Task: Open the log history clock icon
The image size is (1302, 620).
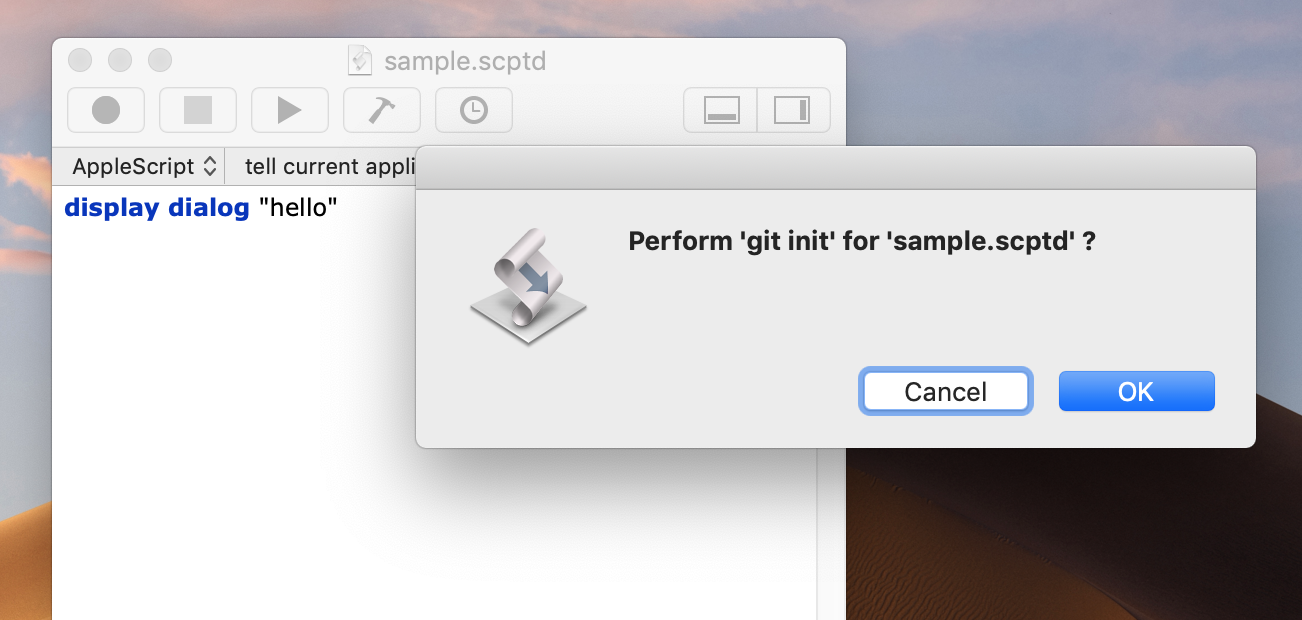Action: 474,110
